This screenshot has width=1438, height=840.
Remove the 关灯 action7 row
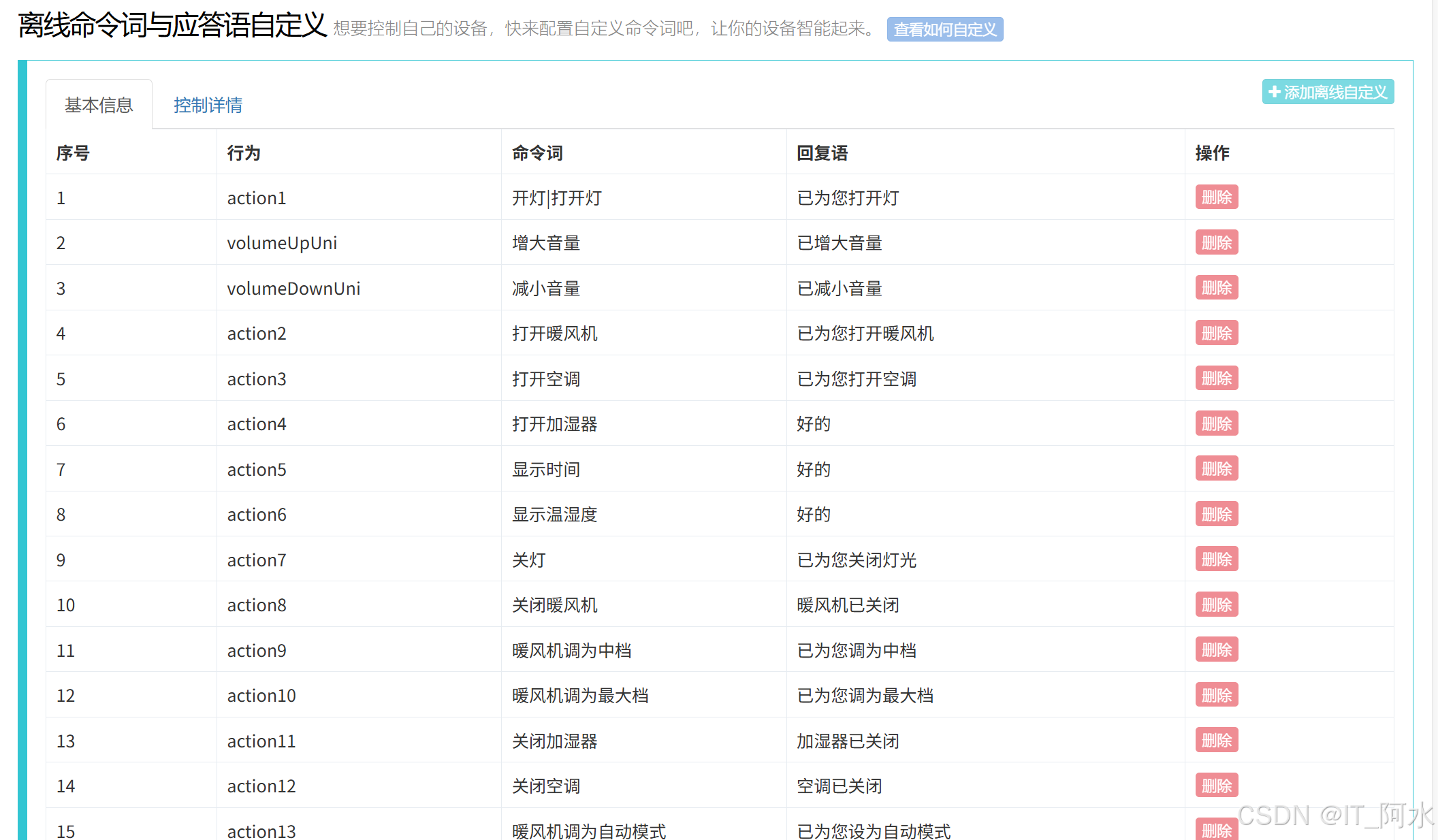click(x=1216, y=560)
